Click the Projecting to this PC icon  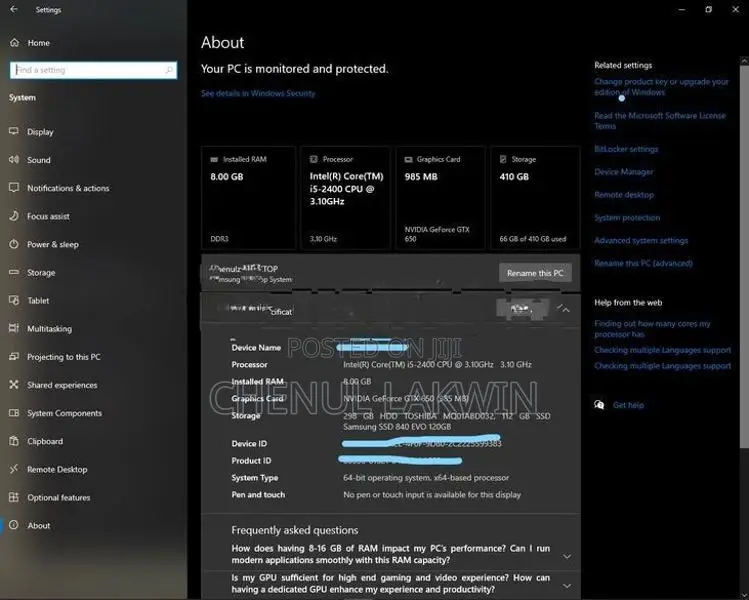tap(14, 356)
